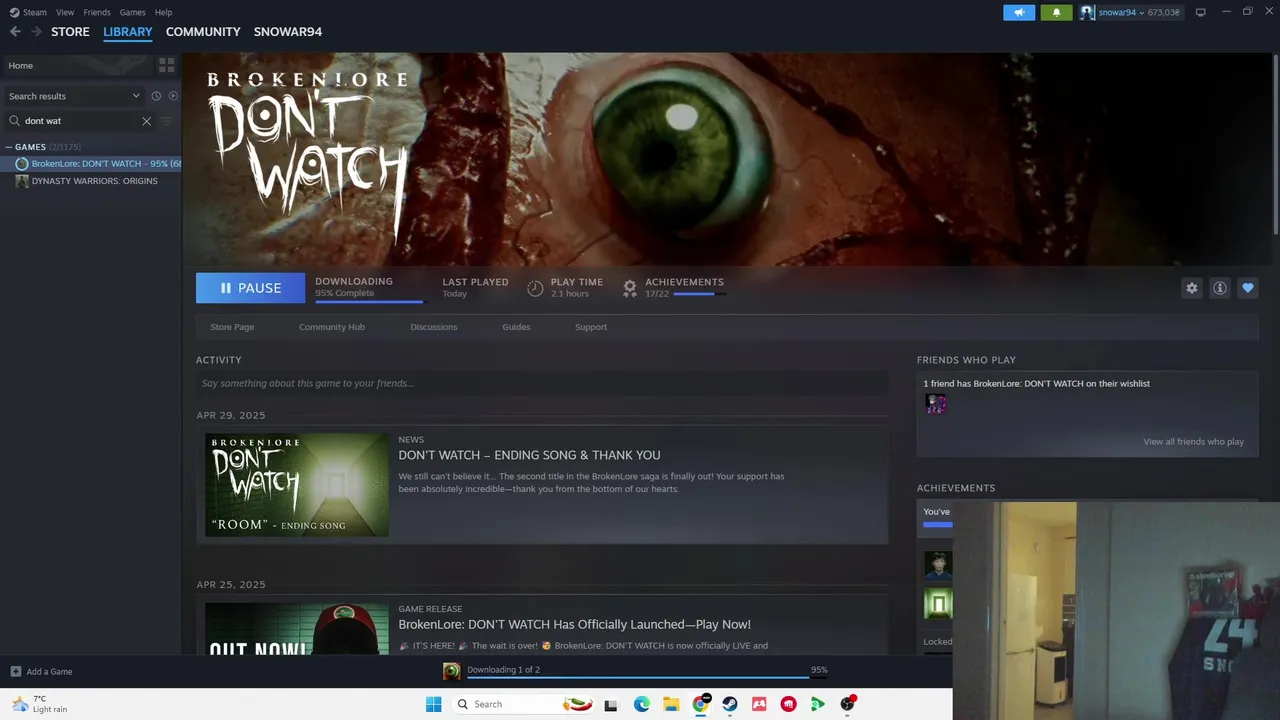Image resolution: width=1280 pixels, height=720 pixels.
Task: Click Add a Game label
Action: pyautogui.click(x=49, y=672)
